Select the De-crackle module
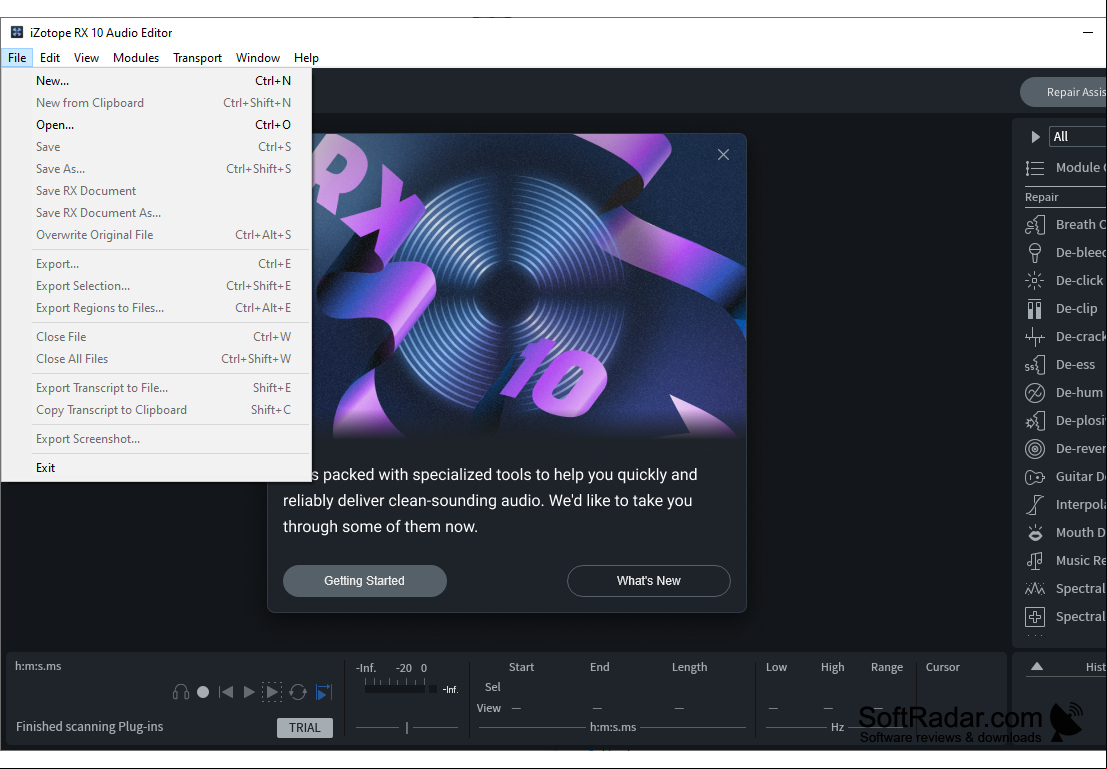This screenshot has height=769, width=1107. (x=1065, y=337)
